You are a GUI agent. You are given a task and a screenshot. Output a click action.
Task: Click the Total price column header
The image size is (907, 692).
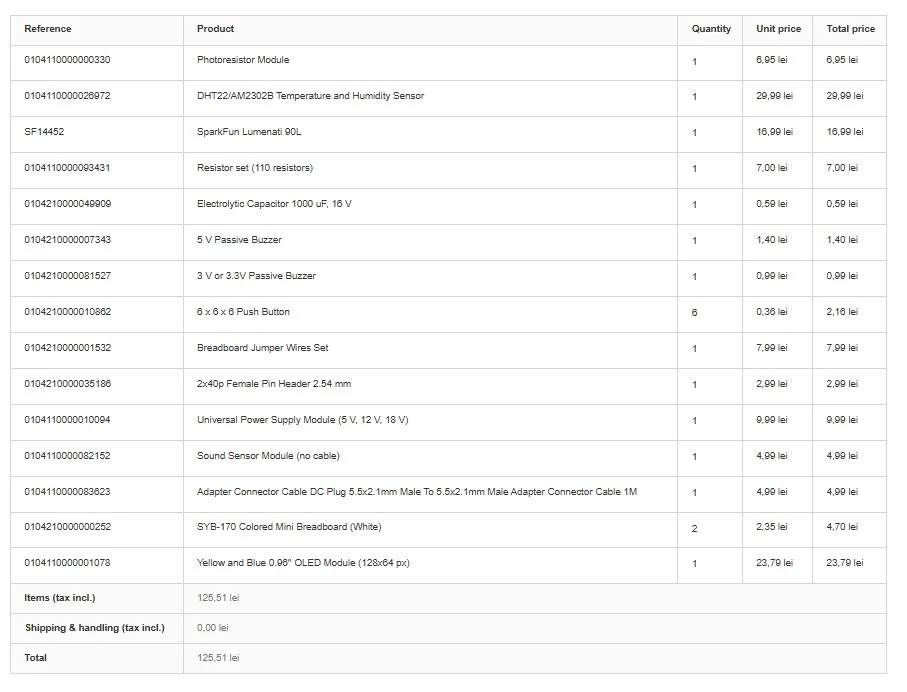tap(850, 29)
